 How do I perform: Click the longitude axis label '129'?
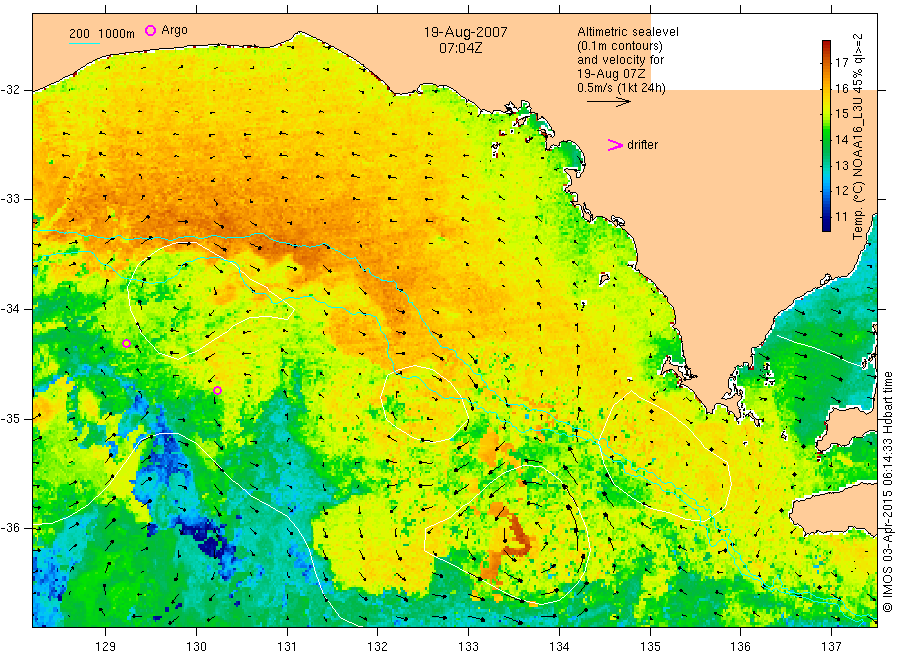[x=106, y=647]
